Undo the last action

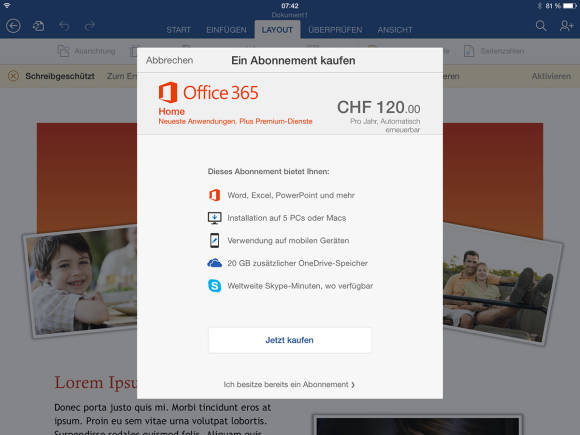[64, 26]
